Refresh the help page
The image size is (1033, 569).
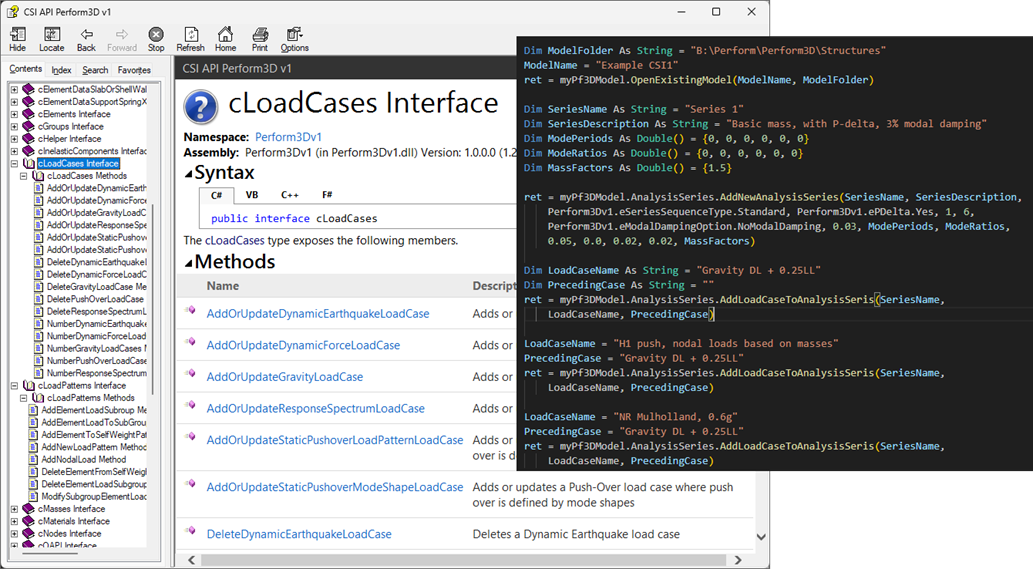190,39
